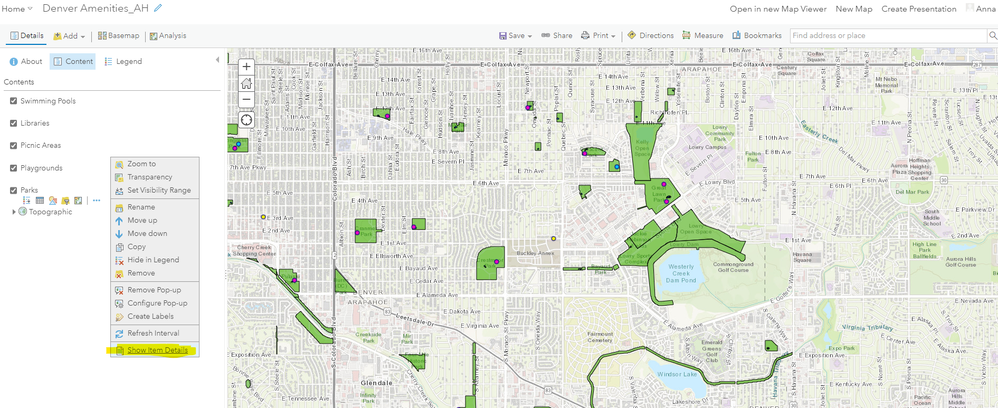Open the Filter tool for Parks layer

[x=65, y=200]
